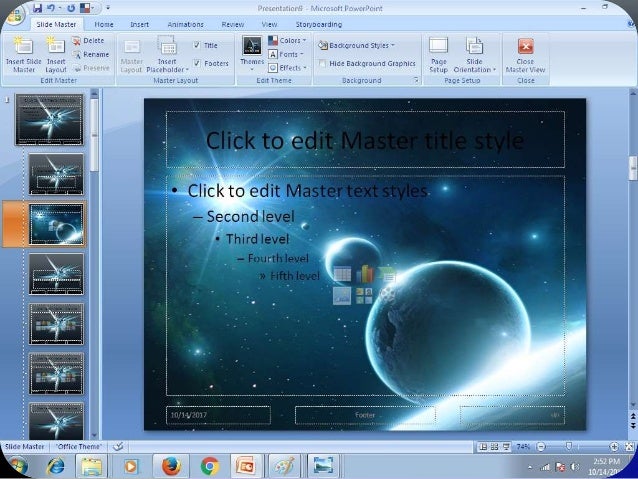Click the date placeholder 10/14/2017
The width and height of the screenshot is (638, 479).
tap(218, 415)
